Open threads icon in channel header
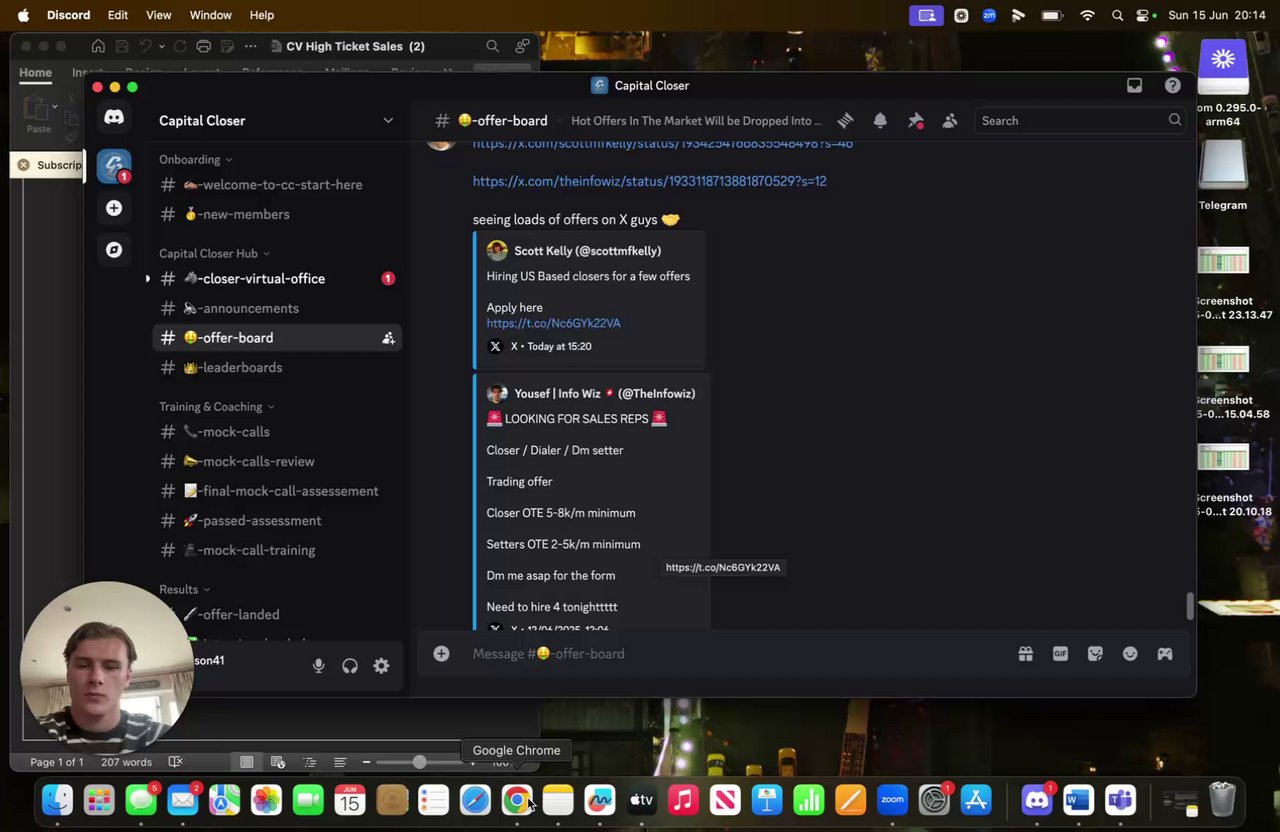 tap(845, 120)
